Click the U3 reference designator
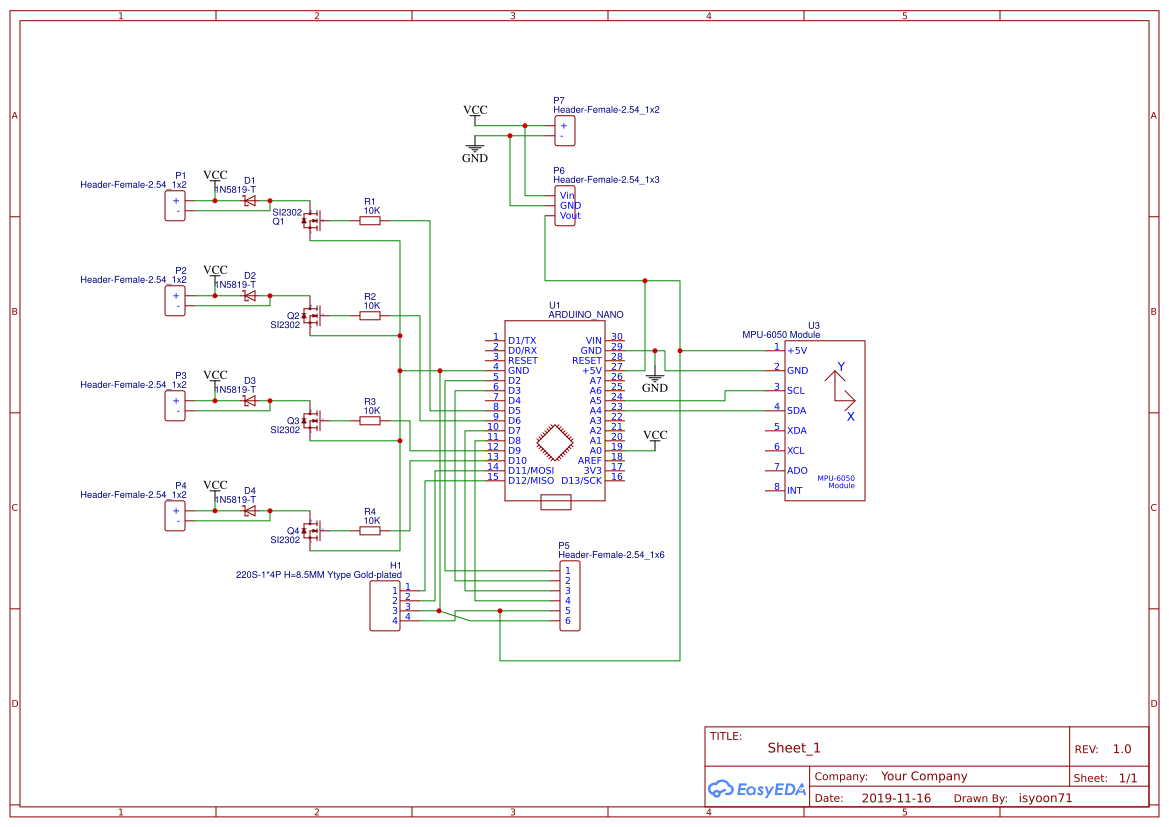This screenshot has height=827, width=1169. click(x=814, y=326)
